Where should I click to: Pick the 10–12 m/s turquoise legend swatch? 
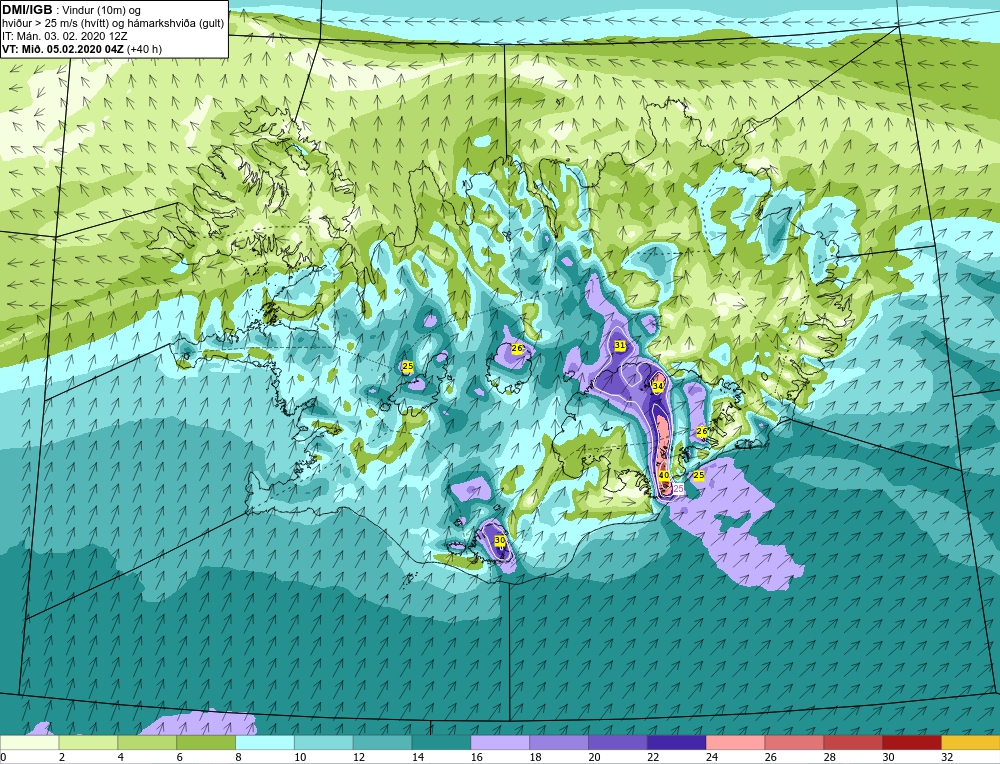[323, 743]
